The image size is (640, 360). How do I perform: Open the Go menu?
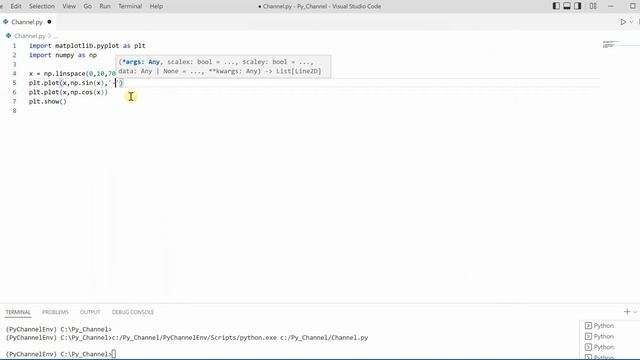click(87, 6)
